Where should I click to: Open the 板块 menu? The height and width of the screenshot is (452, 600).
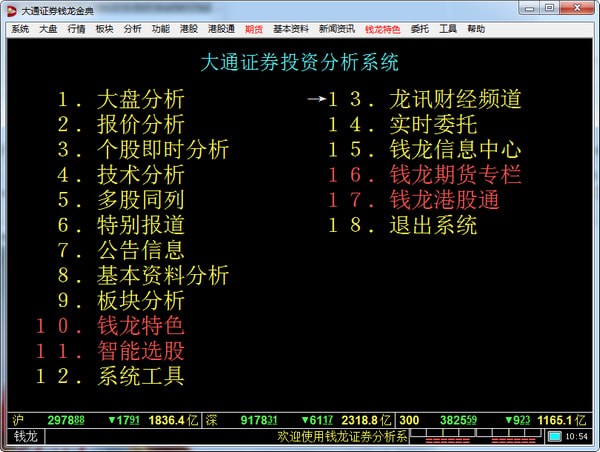pyautogui.click(x=104, y=29)
